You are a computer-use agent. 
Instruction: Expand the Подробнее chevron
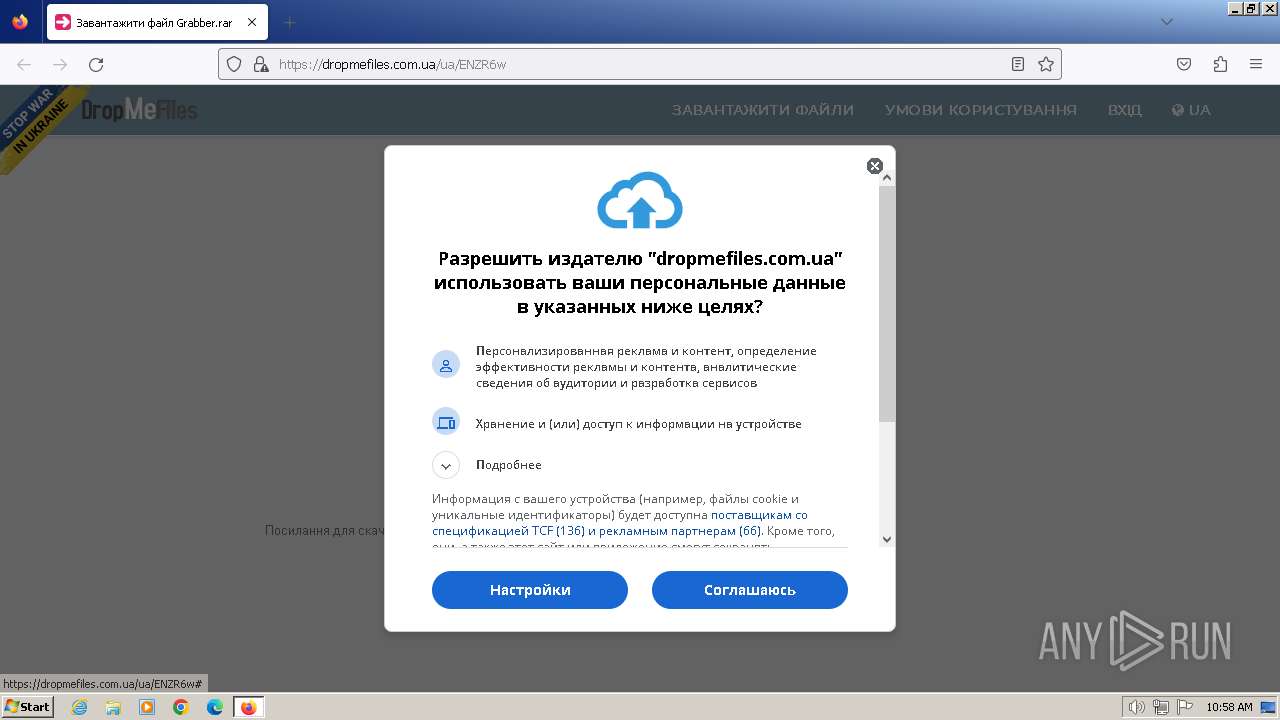click(446, 465)
